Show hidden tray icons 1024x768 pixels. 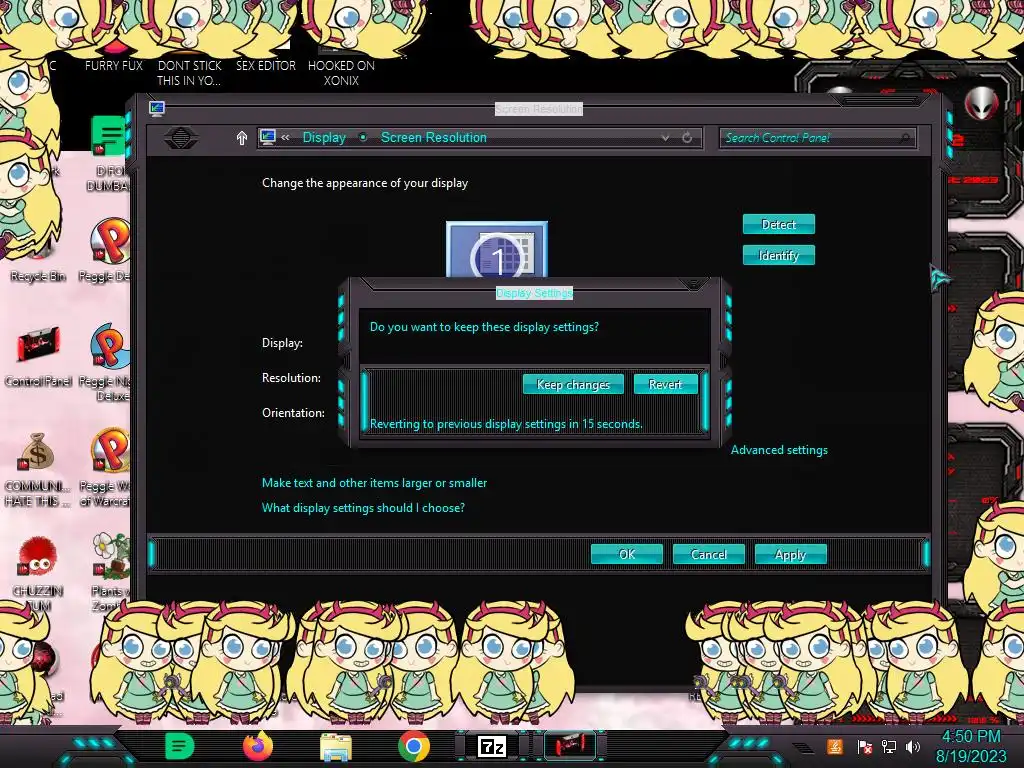(804, 747)
